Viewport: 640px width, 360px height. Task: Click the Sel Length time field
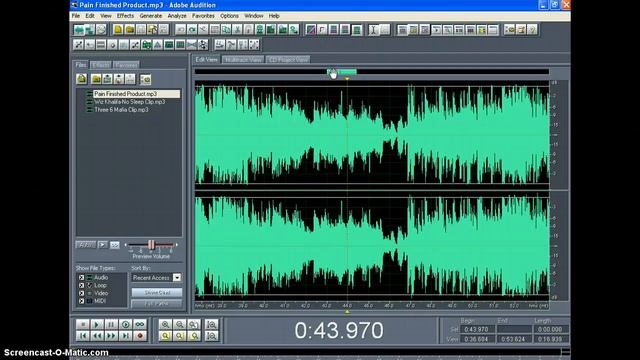[x=550, y=329]
